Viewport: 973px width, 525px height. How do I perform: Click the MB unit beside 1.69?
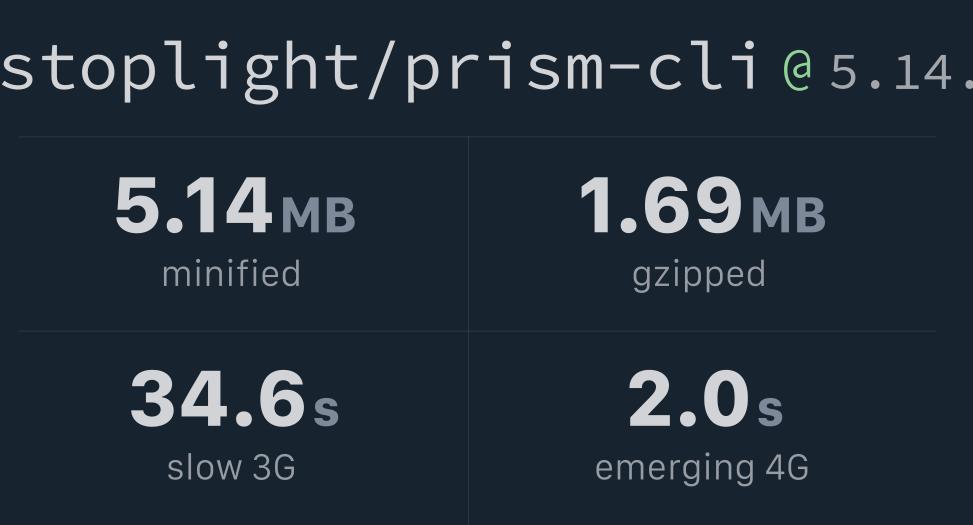pos(788,214)
